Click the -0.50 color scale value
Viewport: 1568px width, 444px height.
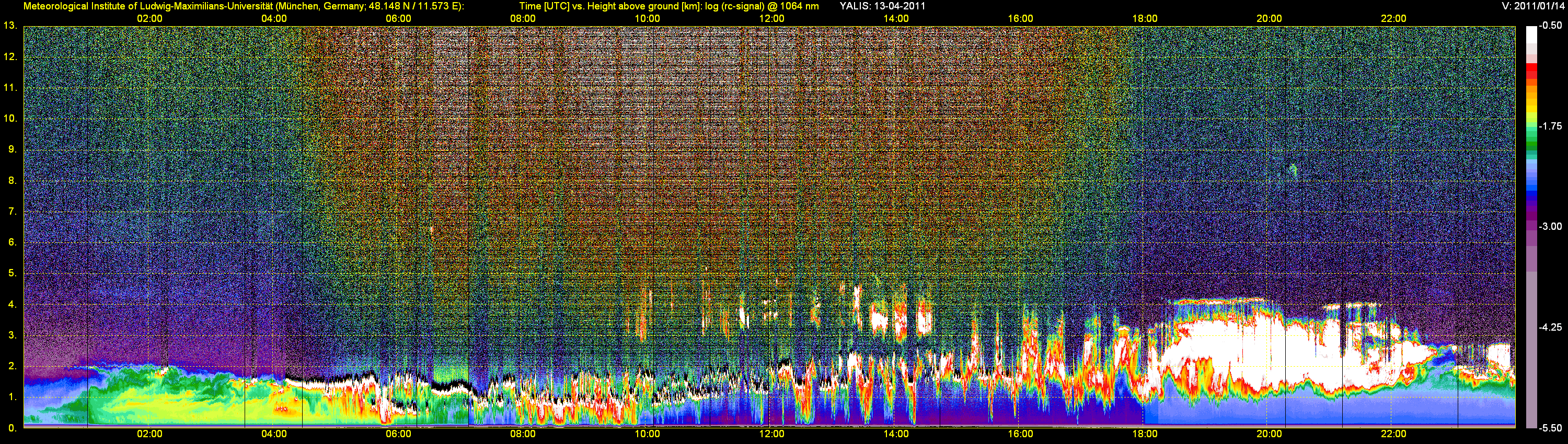pyautogui.click(x=1550, y=26)
